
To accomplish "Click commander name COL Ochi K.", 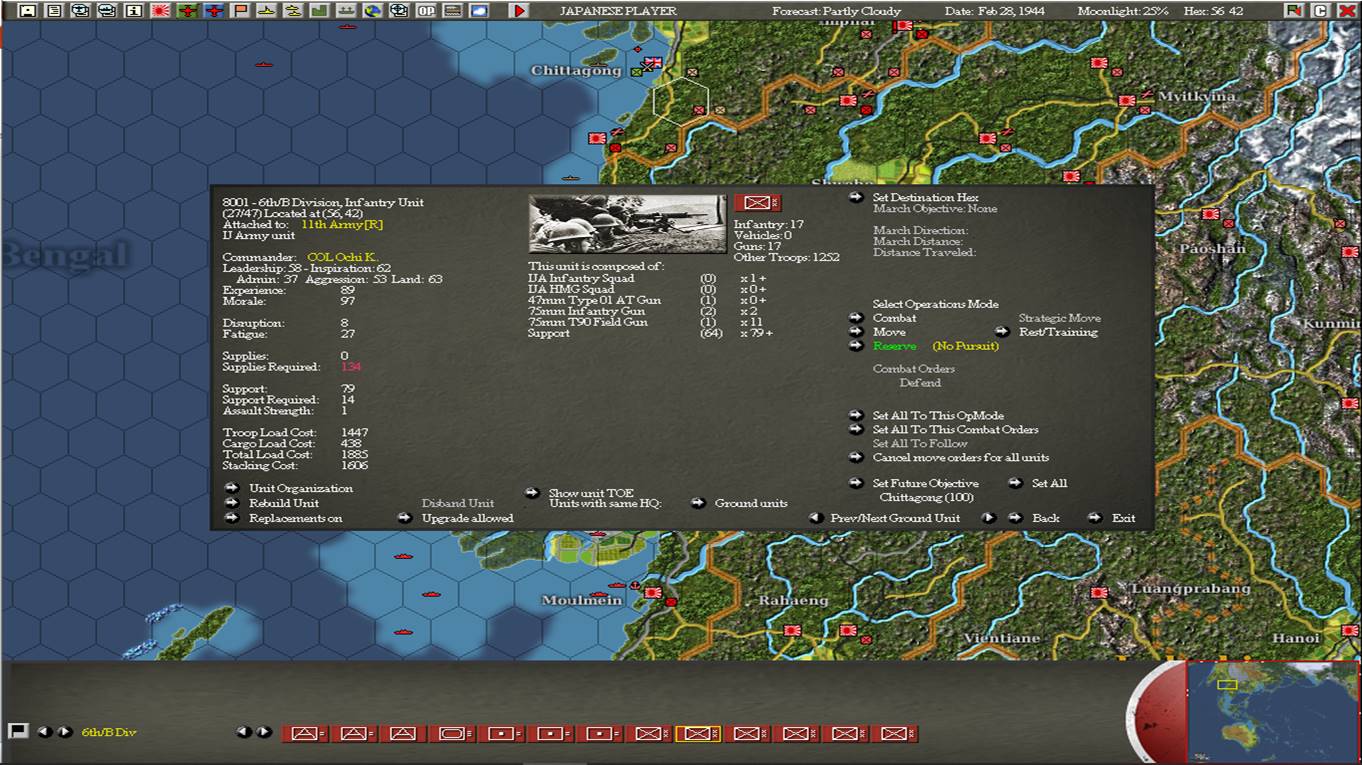I will click(x=342, y=258).
